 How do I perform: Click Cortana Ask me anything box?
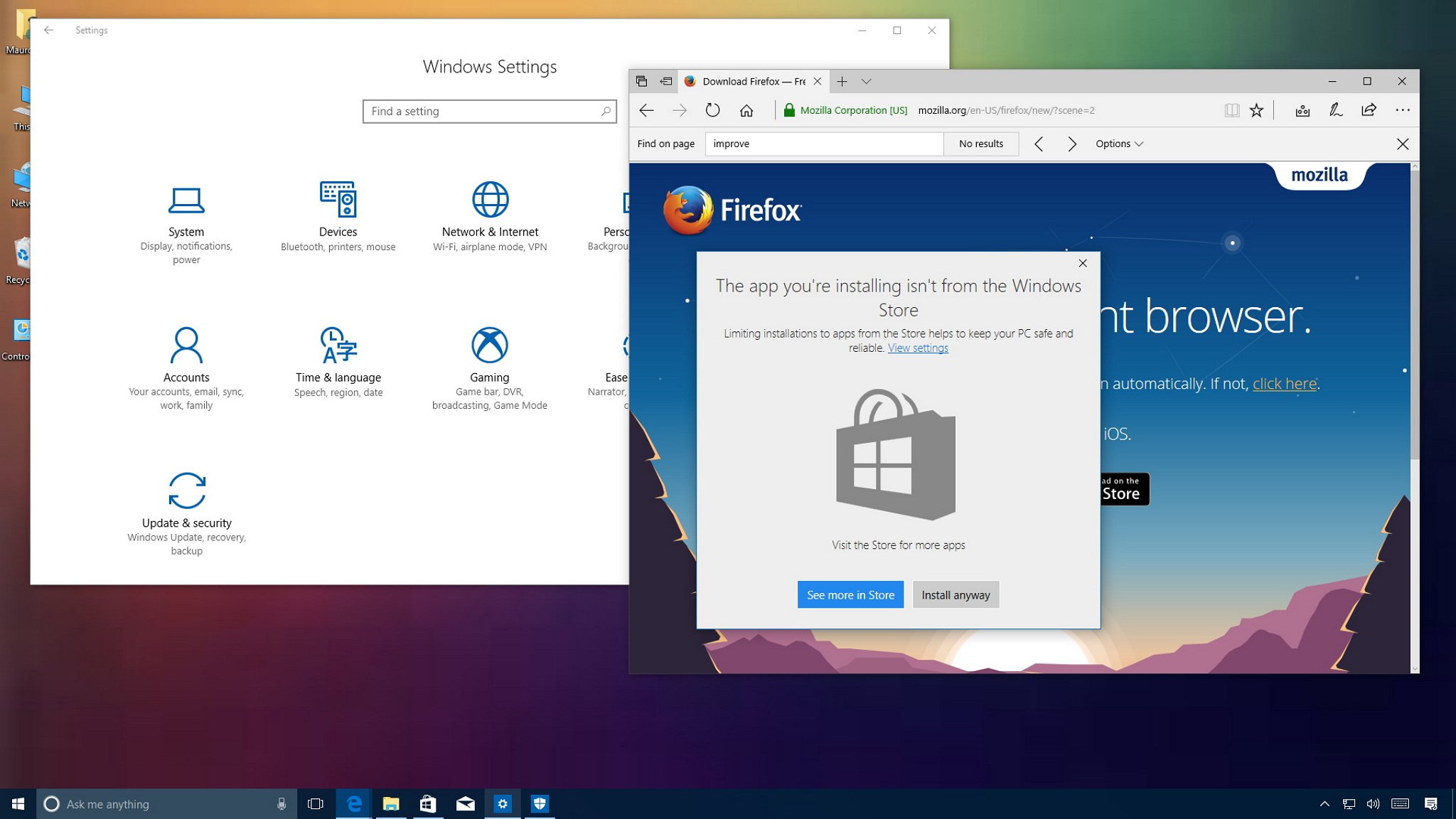point(165,804)
